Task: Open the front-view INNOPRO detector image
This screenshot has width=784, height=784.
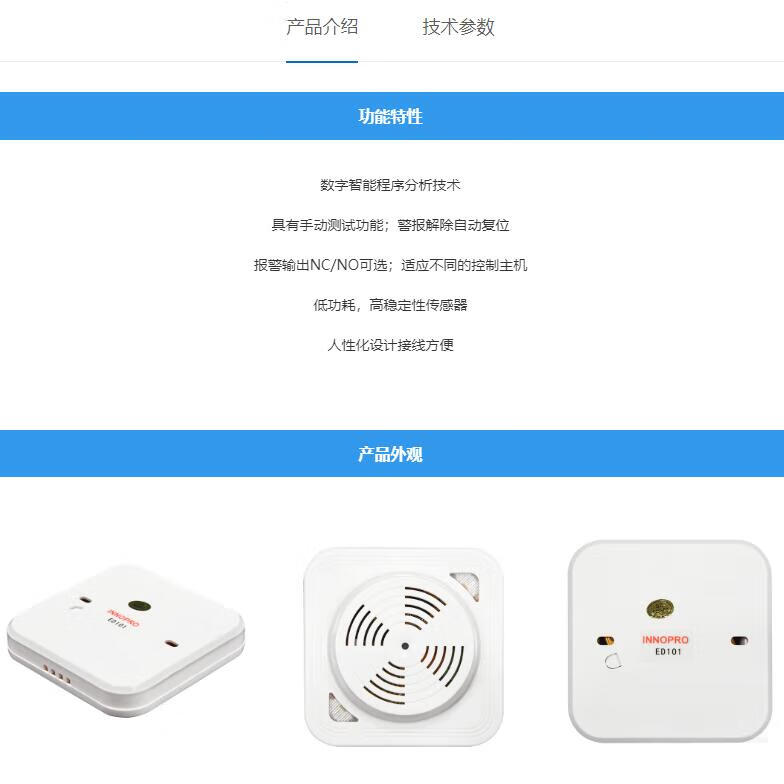Action: [x=670, y=641]
